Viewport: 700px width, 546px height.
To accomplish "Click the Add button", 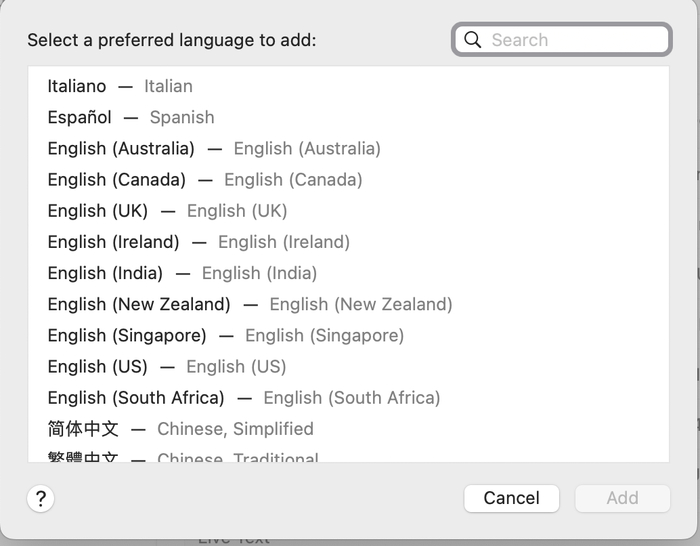I will click(x=622, y=498).
